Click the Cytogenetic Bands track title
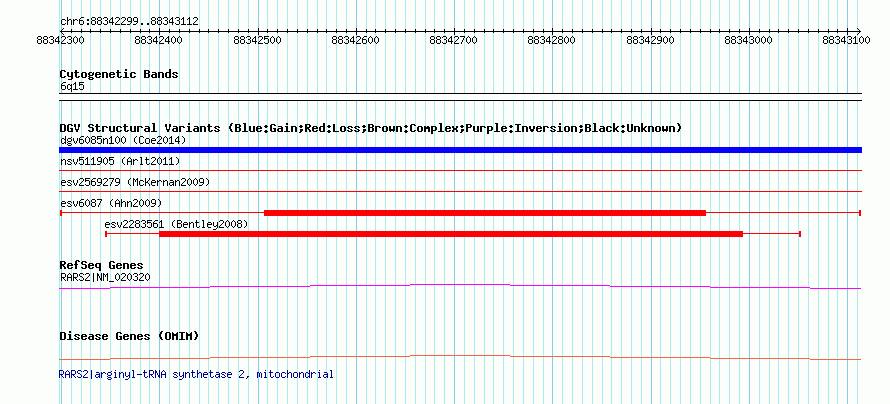 click(x=119, y=74)
